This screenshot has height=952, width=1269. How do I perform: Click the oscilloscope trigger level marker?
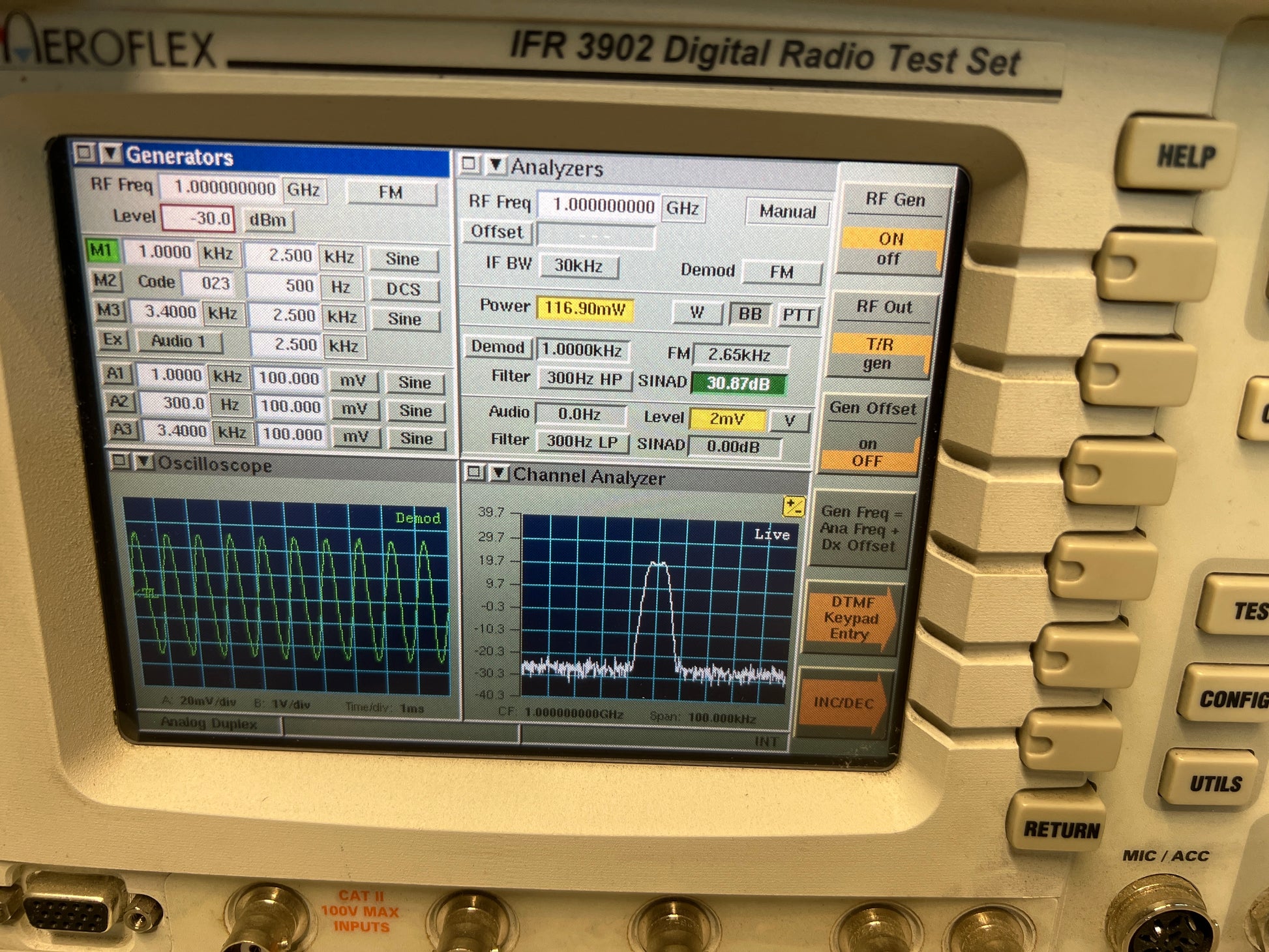pyautogui.click(x=148, y=592)
